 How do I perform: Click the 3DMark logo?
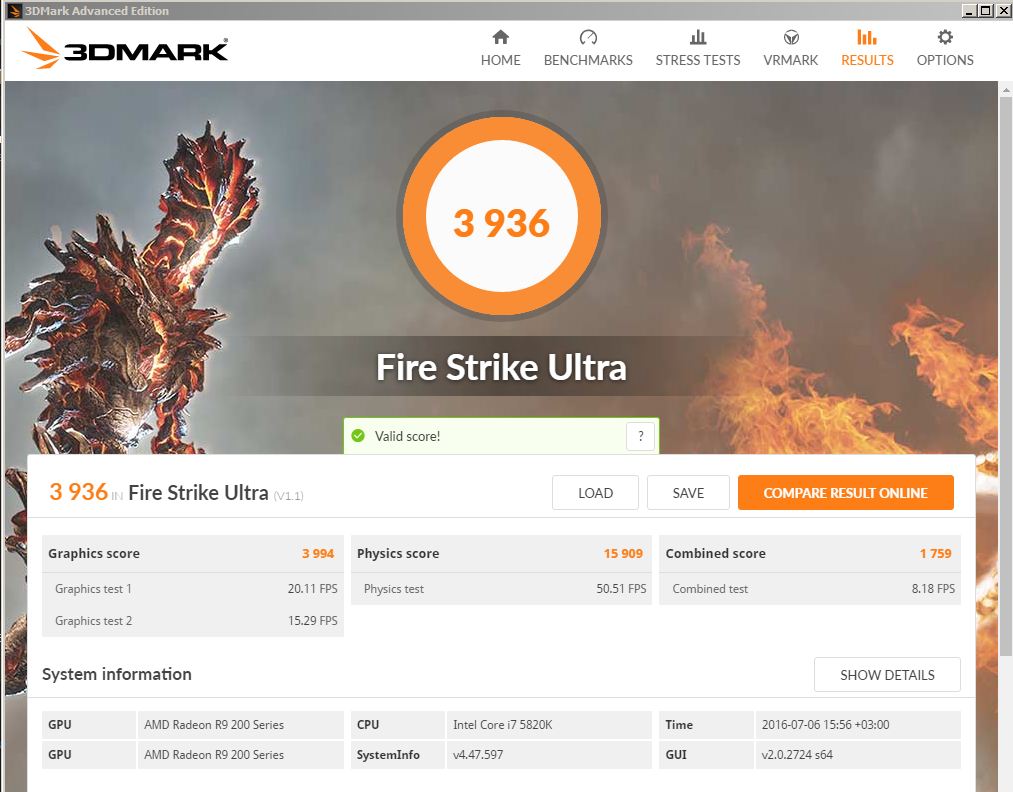(125, 48)
